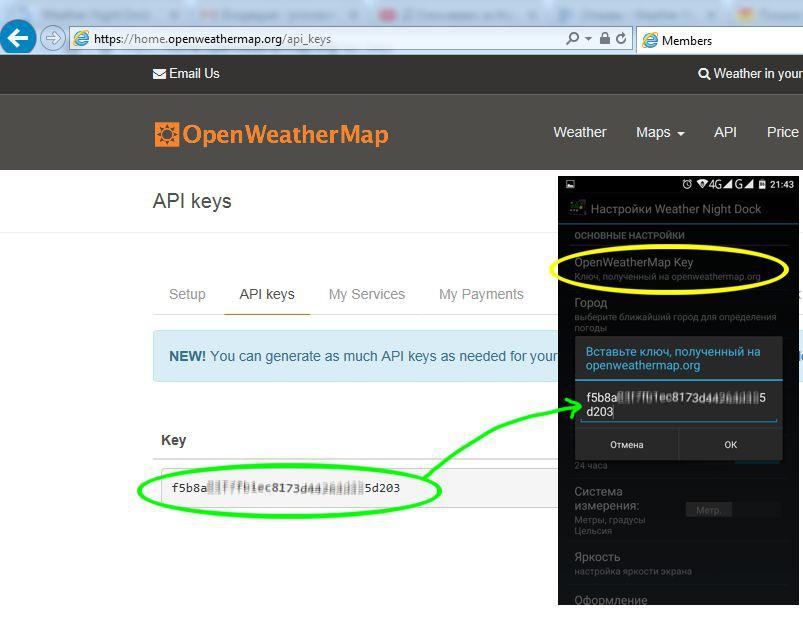Open the Price navigation item

[x=783, y=132]
